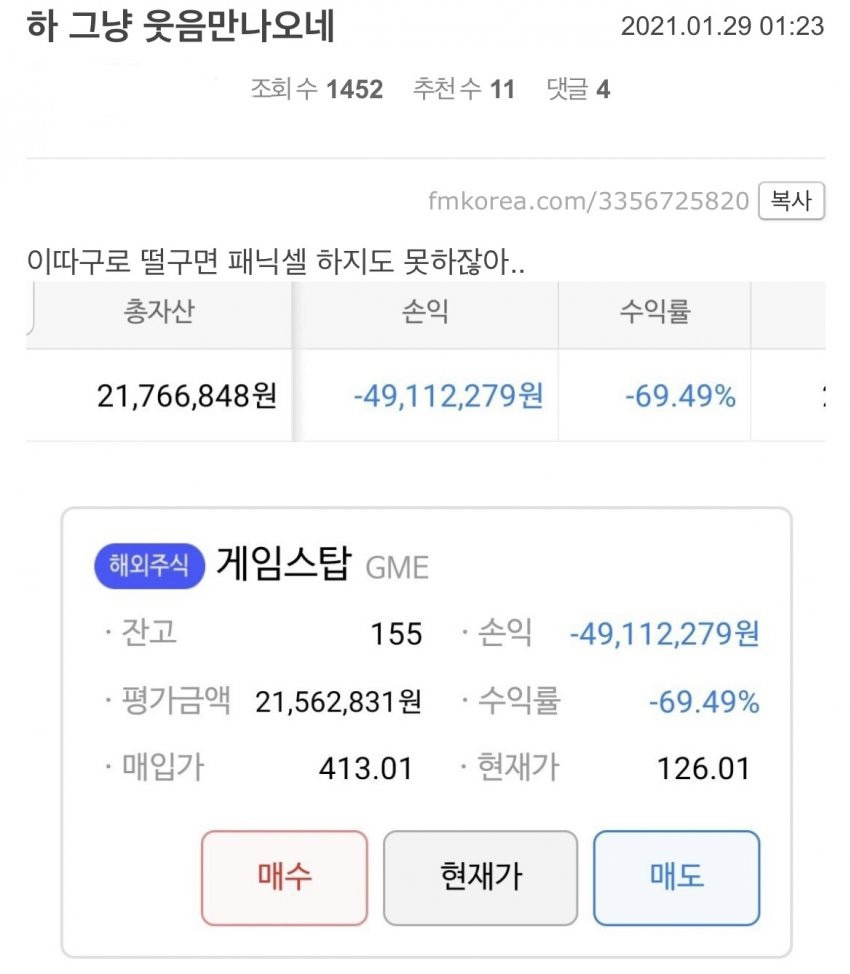Click the total assets value 21,766,848원
This screenshot has width=850, height=974.
point(187,396)
